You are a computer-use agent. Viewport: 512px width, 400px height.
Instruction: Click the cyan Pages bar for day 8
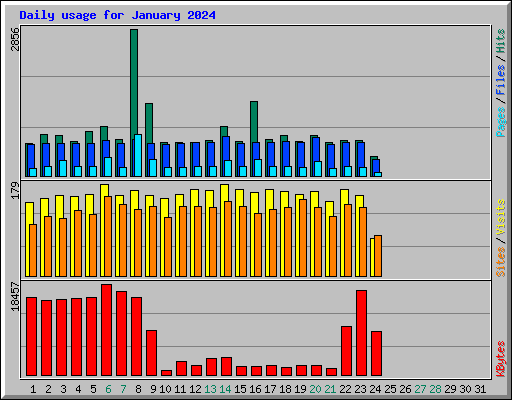coord(138,156)
